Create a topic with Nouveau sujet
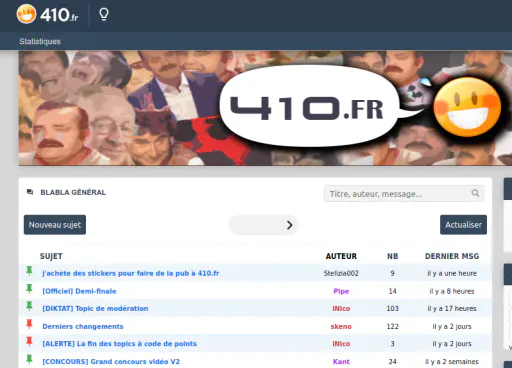Screen dimensions: 512x368 point(55,225)
